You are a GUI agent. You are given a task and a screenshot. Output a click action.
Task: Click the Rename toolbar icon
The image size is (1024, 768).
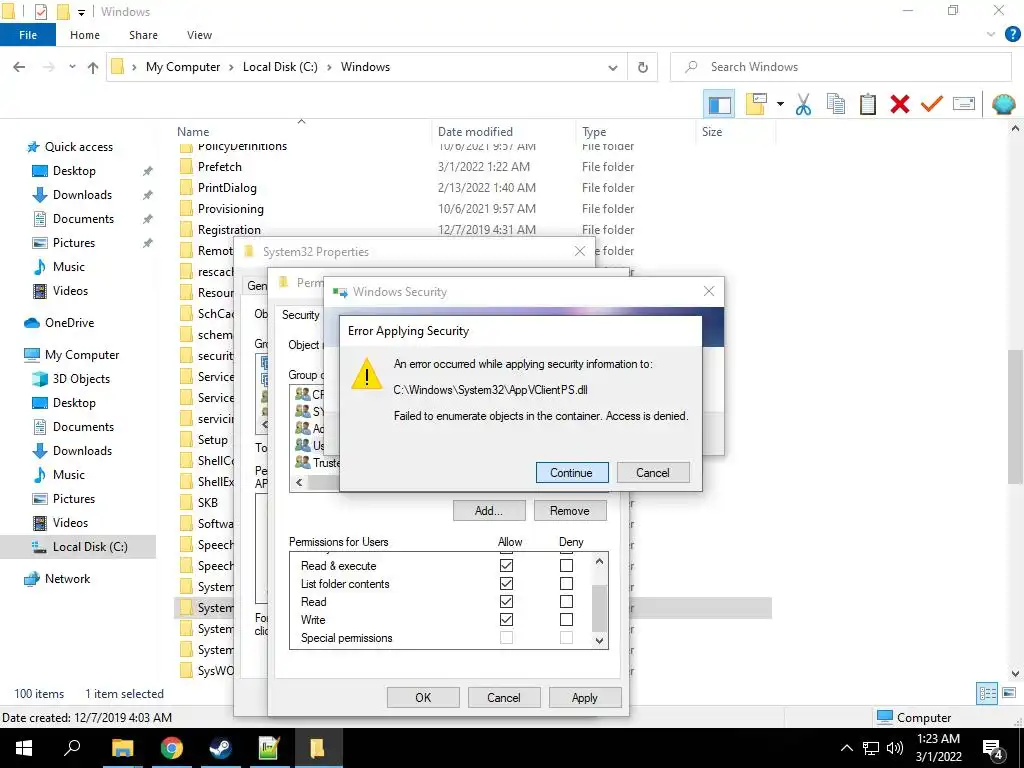coord(964,104)
